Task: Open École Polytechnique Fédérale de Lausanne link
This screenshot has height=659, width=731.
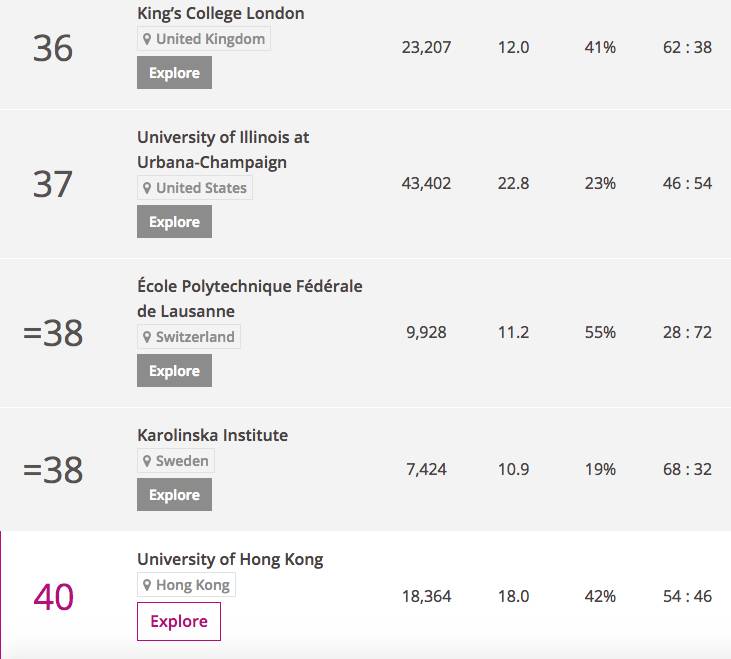Action: coord(249,298)
